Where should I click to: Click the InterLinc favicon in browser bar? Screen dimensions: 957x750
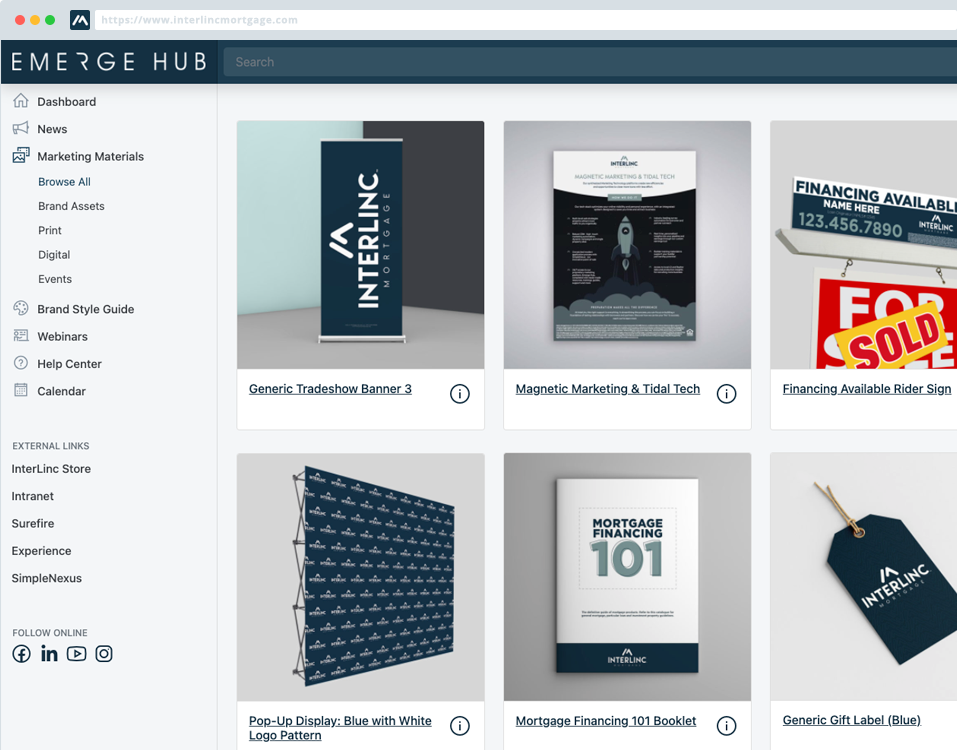click(x=80, y=20)
